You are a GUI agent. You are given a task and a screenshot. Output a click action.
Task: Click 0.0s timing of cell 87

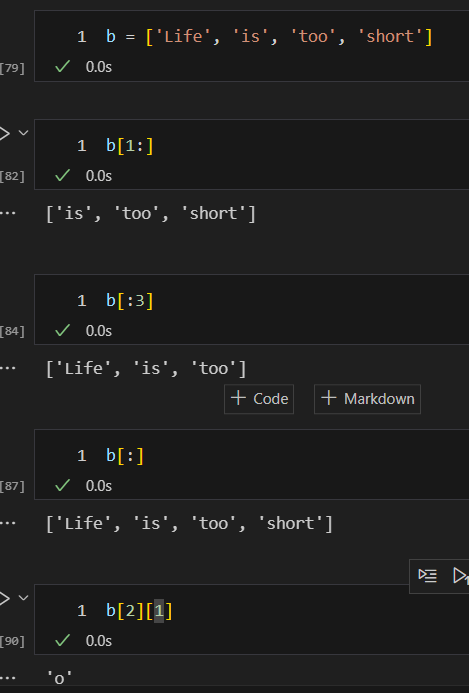pyautogui.click(x=99, y=486)
